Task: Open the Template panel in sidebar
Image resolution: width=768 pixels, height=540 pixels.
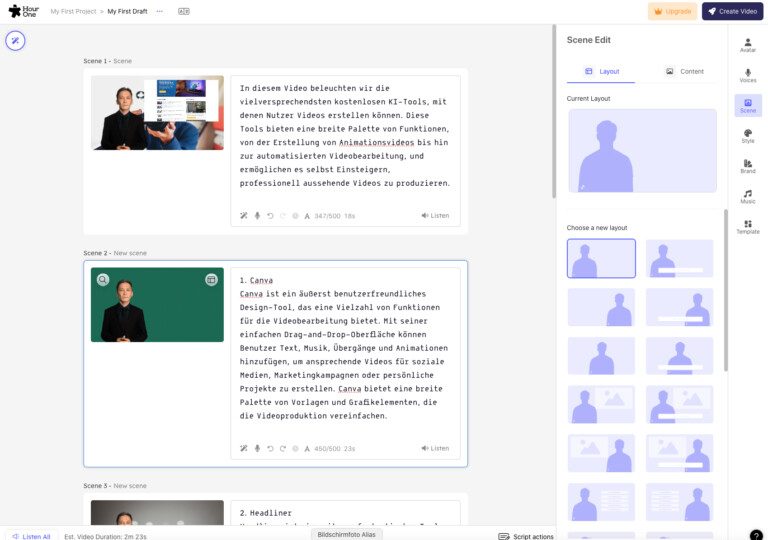Action: pyautogui.click(x=747, y=227)
